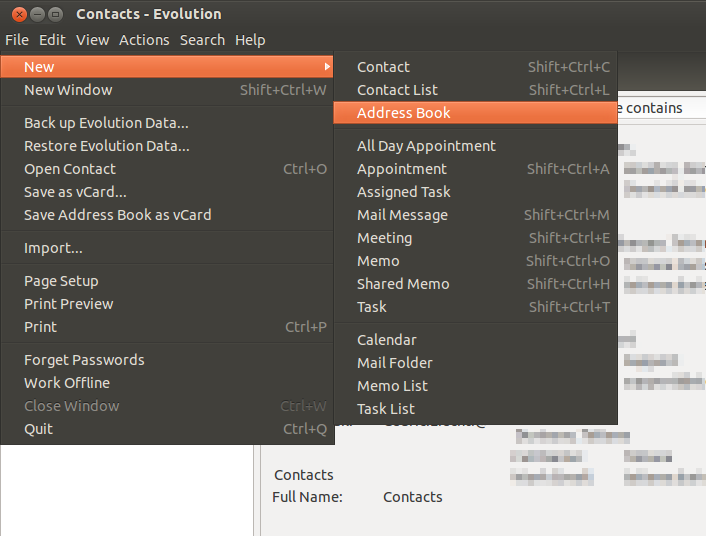Choose Import from the File menu
706x536 pixels.
click(53, 248)
